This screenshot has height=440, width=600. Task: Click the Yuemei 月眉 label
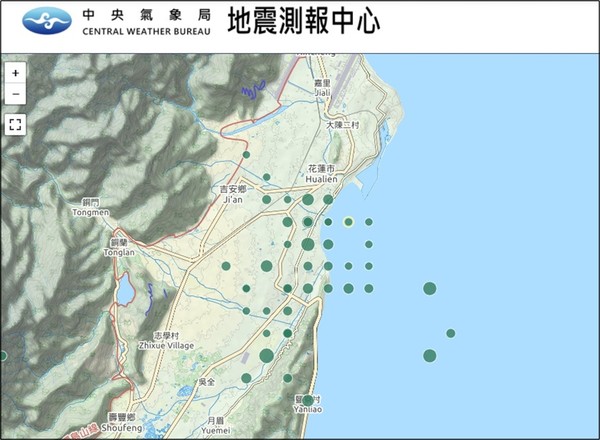[x=216, y=425]
